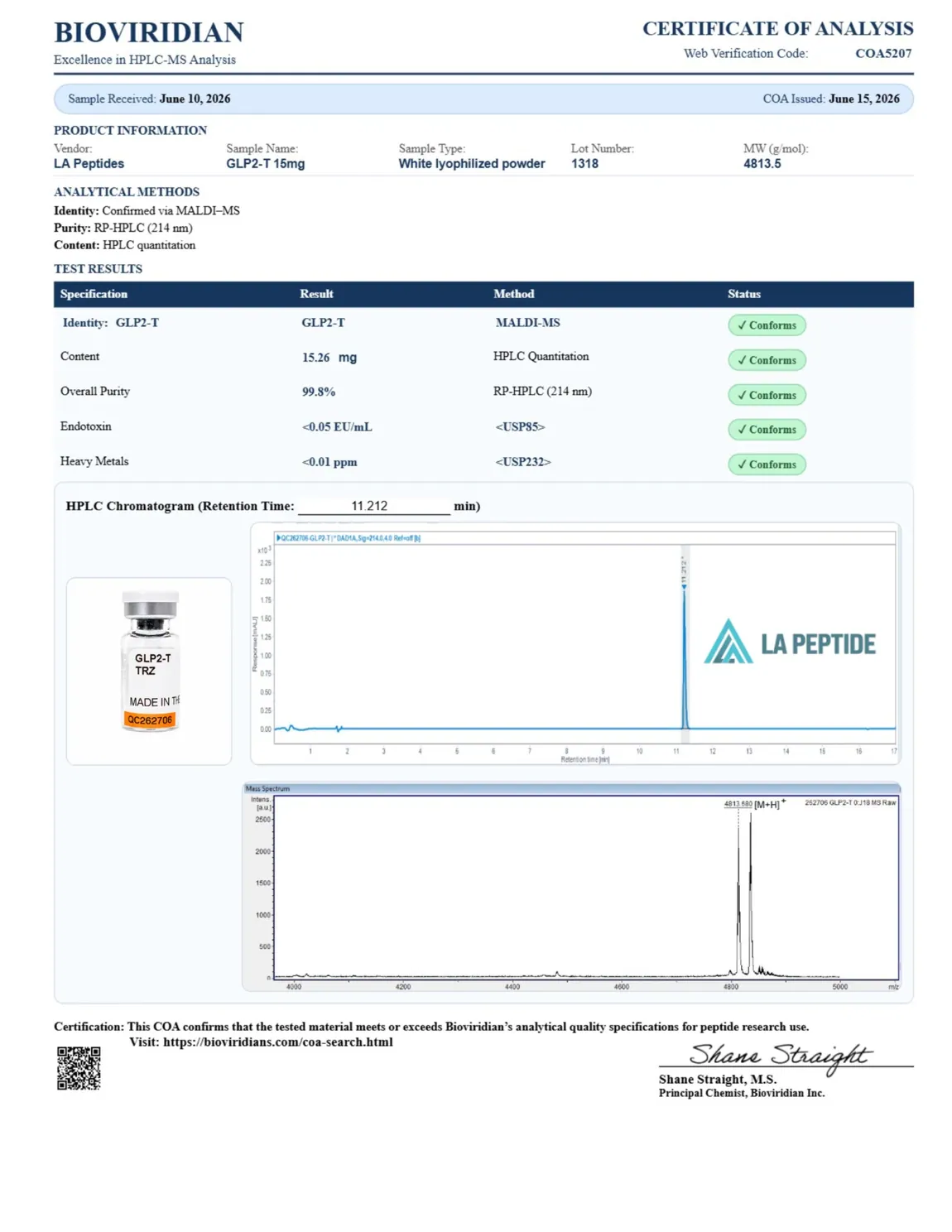Click the web verification code COA5207
952x1232 pixels.
coord(883,53)
